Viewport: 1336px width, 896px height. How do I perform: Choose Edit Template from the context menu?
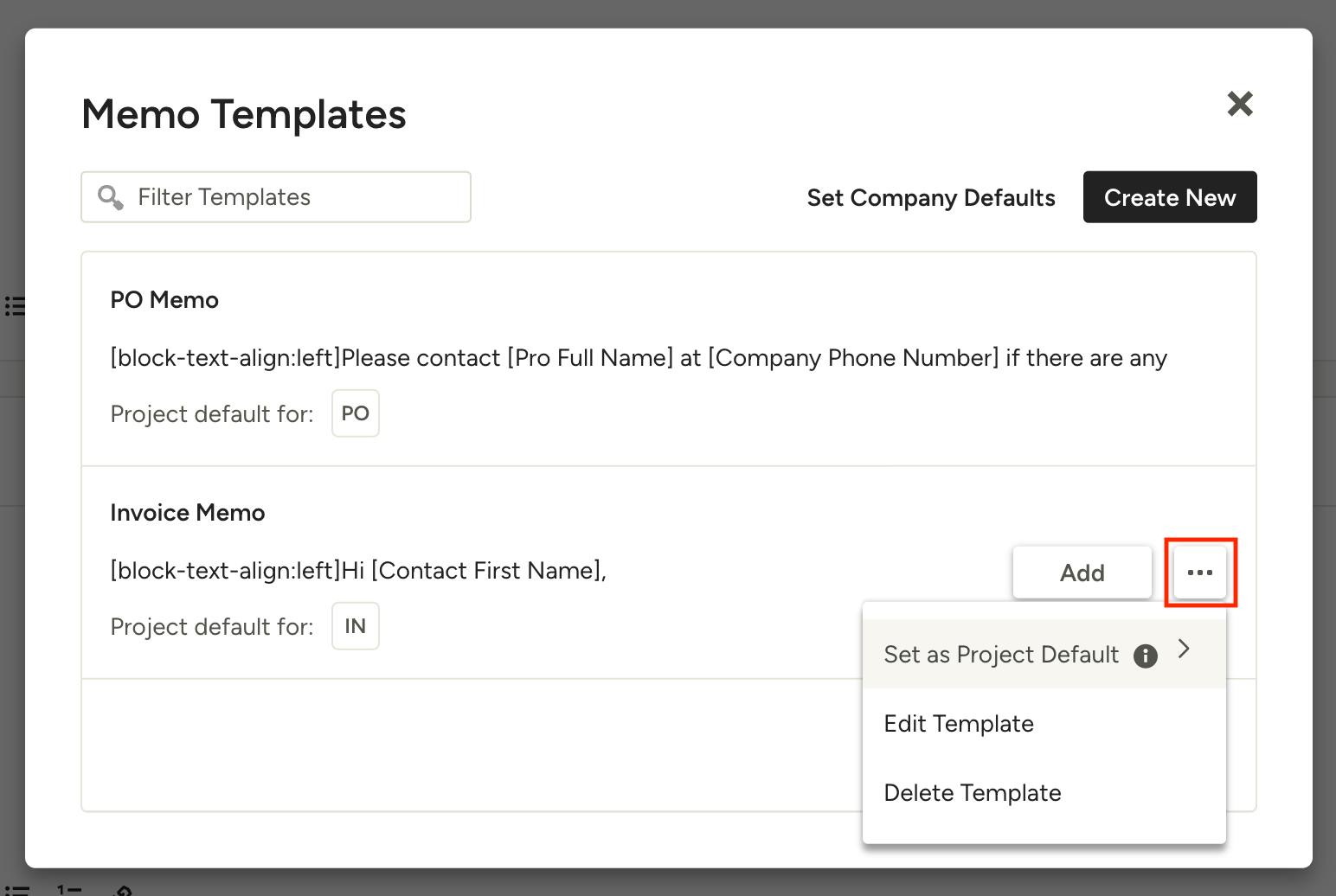[958, 723]
